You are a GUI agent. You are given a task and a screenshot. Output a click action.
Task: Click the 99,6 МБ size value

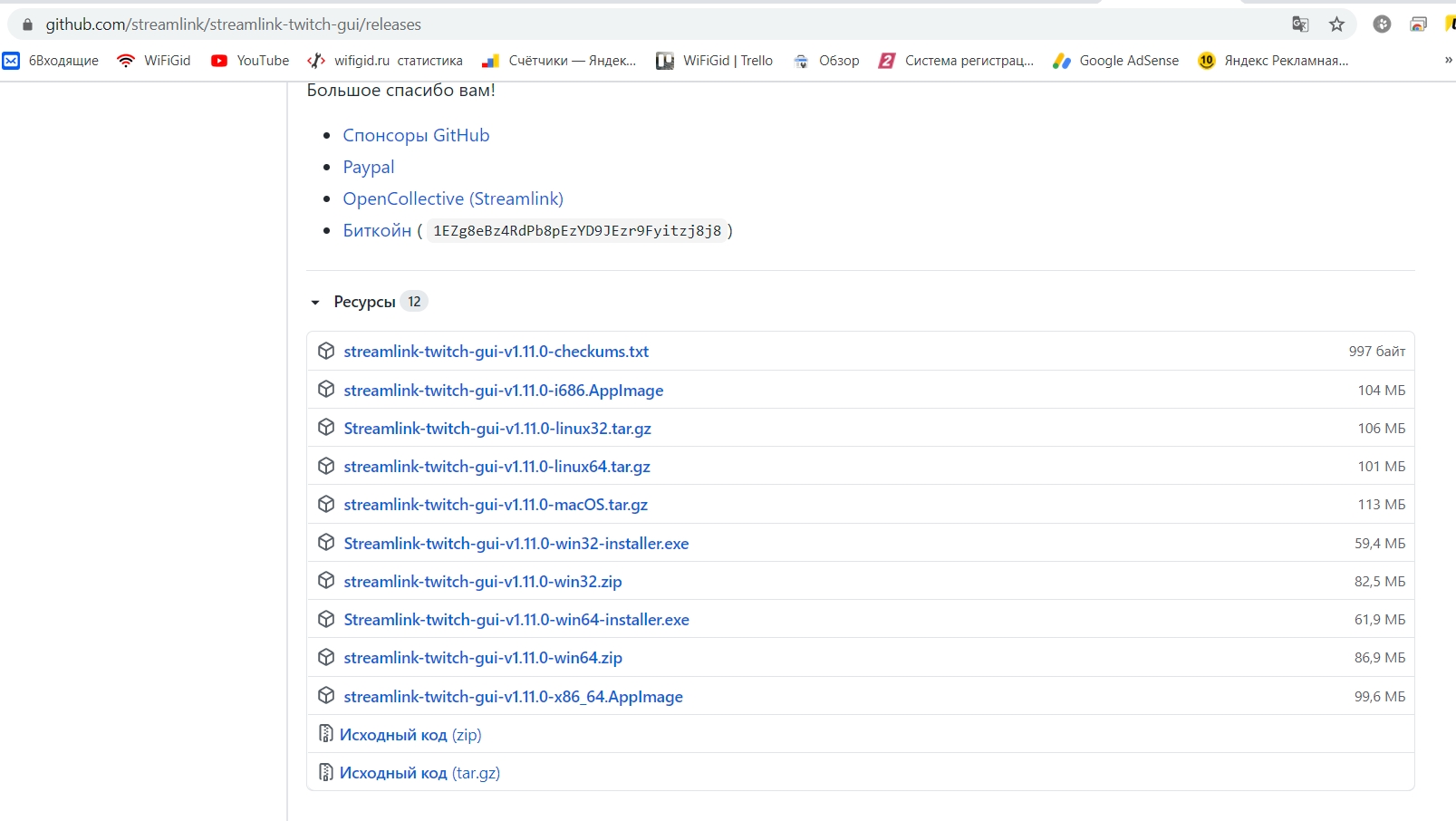tap(1380, 696)
